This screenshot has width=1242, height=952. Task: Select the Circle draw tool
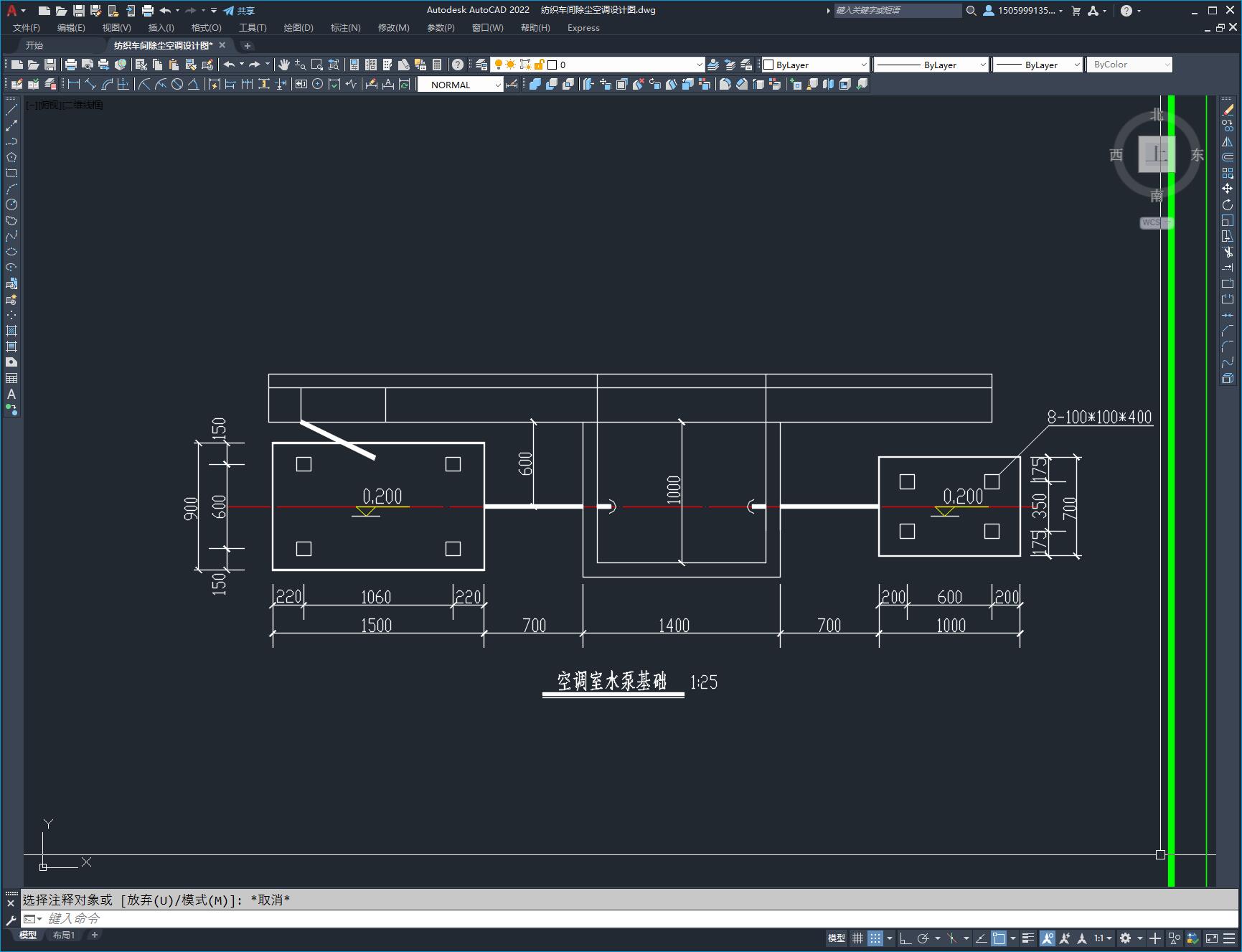(11, 204)
